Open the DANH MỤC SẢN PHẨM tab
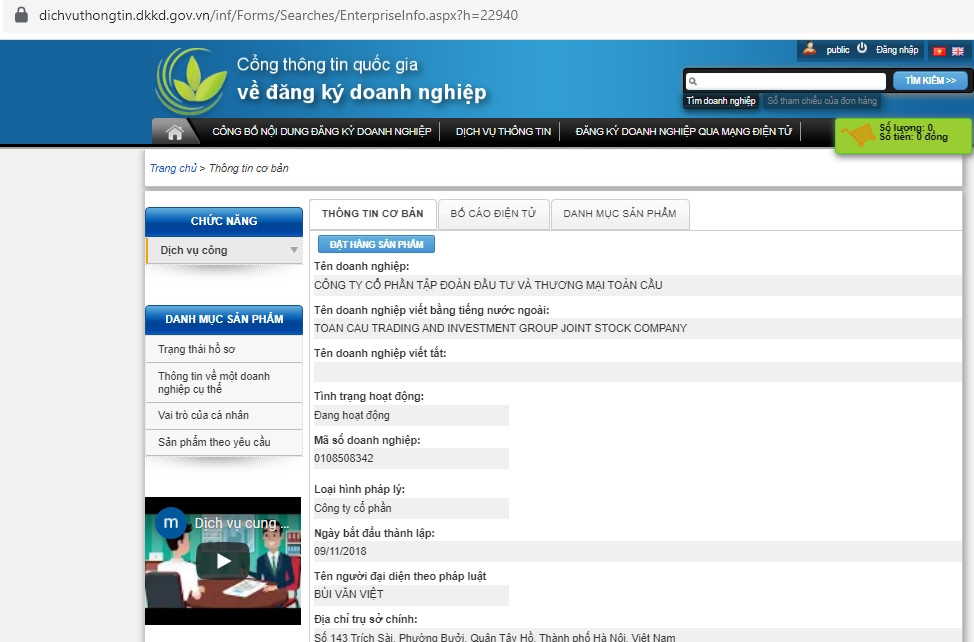This screenshot has width=974, height=642. 620,213
